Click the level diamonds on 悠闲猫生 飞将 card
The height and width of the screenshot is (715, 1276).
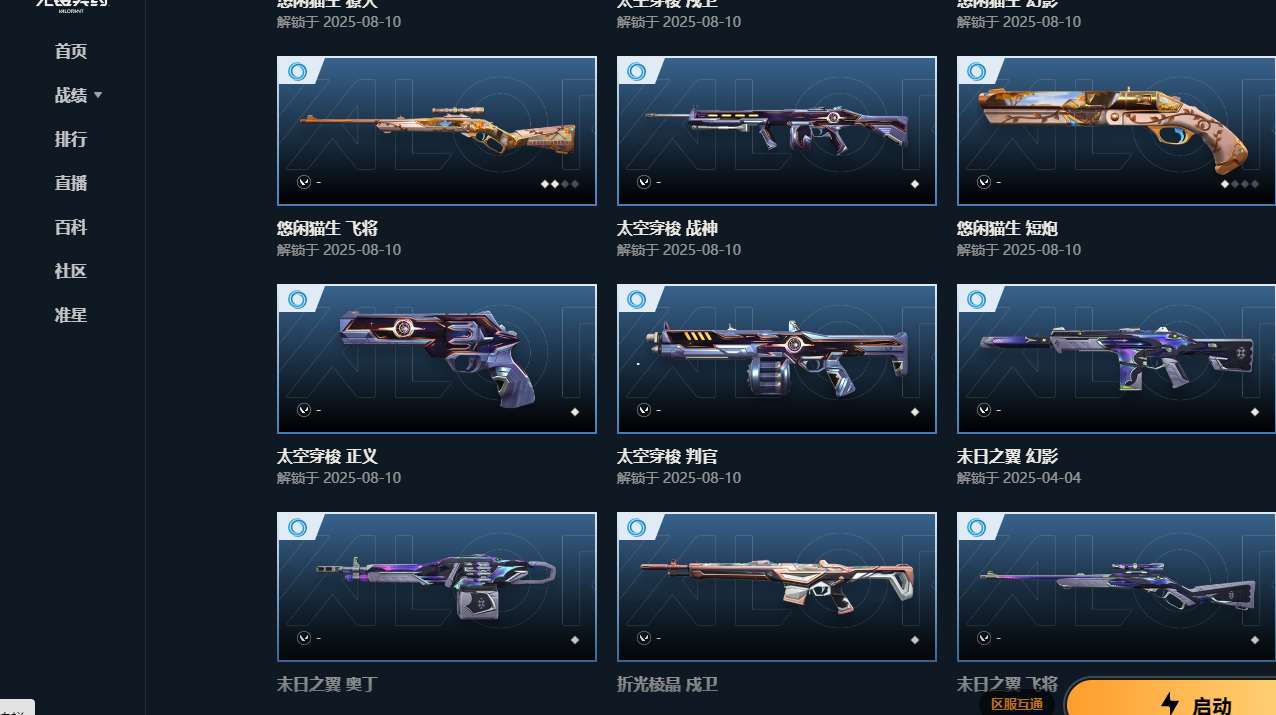point(560,184)
